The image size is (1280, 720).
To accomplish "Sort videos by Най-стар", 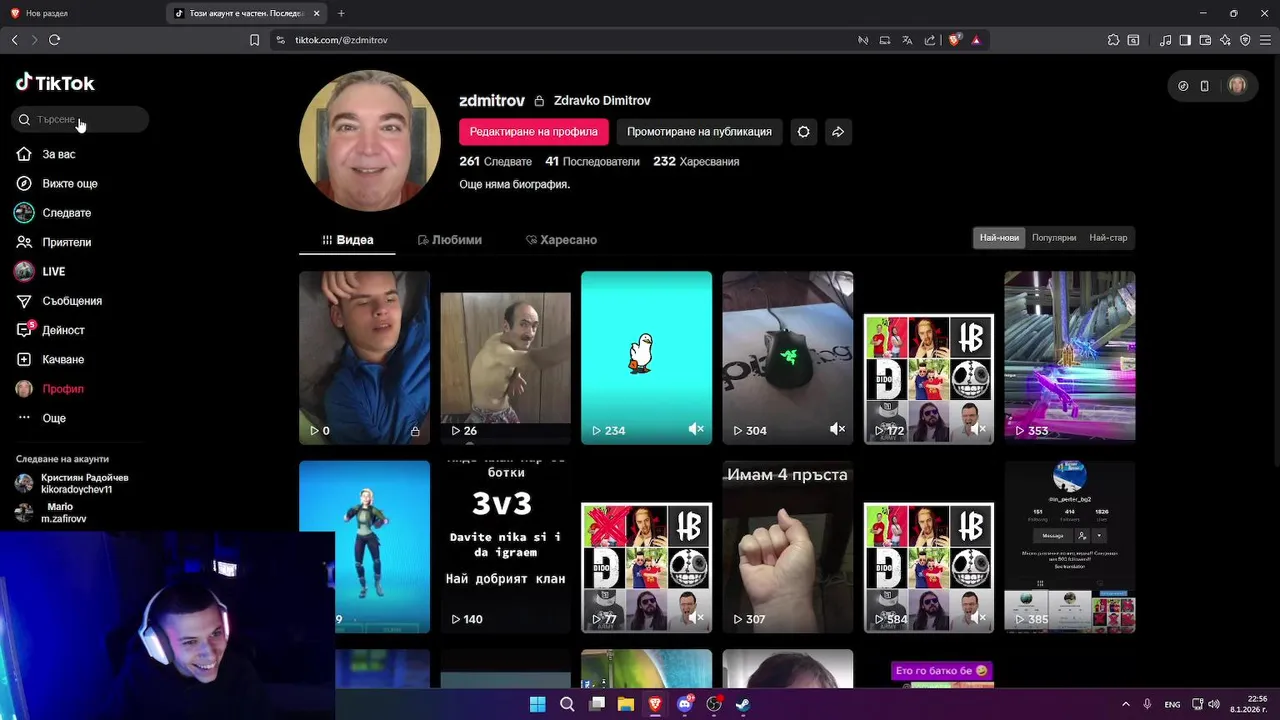I will click(1108, 238).
